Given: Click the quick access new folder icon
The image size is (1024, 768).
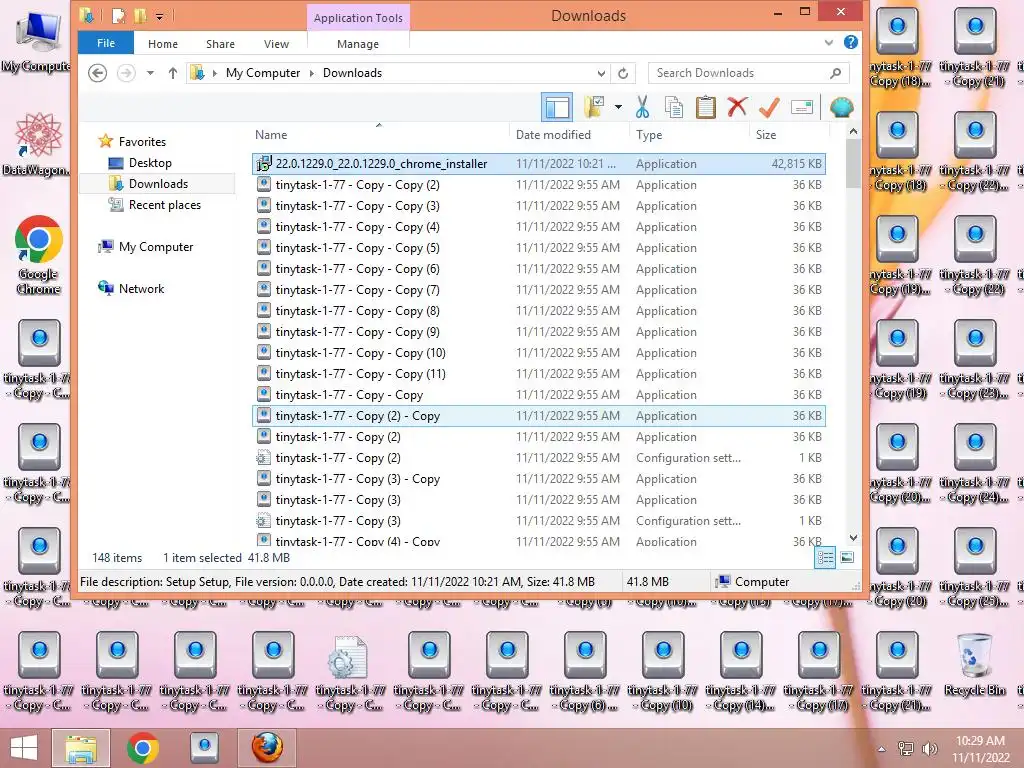Looking at the screenshot, I should 140,15.
